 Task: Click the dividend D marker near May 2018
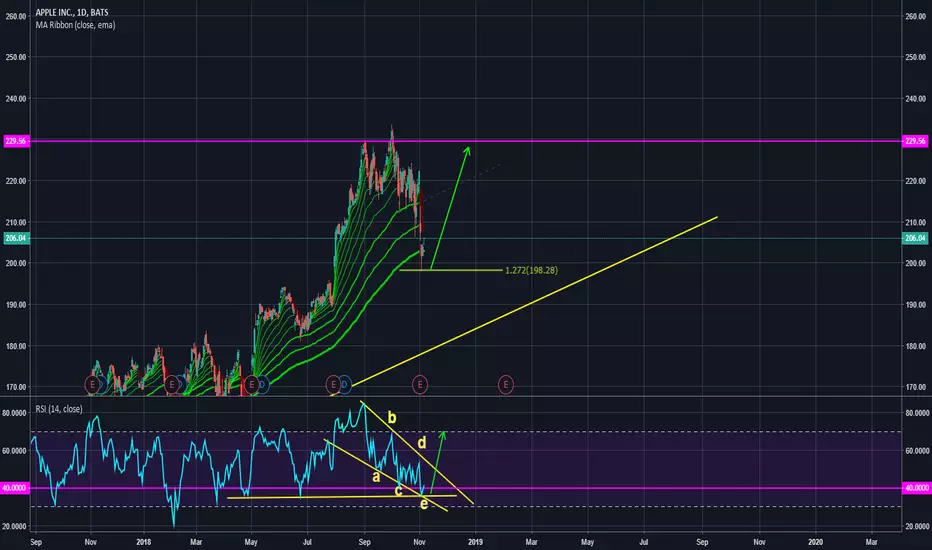tap(262, 385)
